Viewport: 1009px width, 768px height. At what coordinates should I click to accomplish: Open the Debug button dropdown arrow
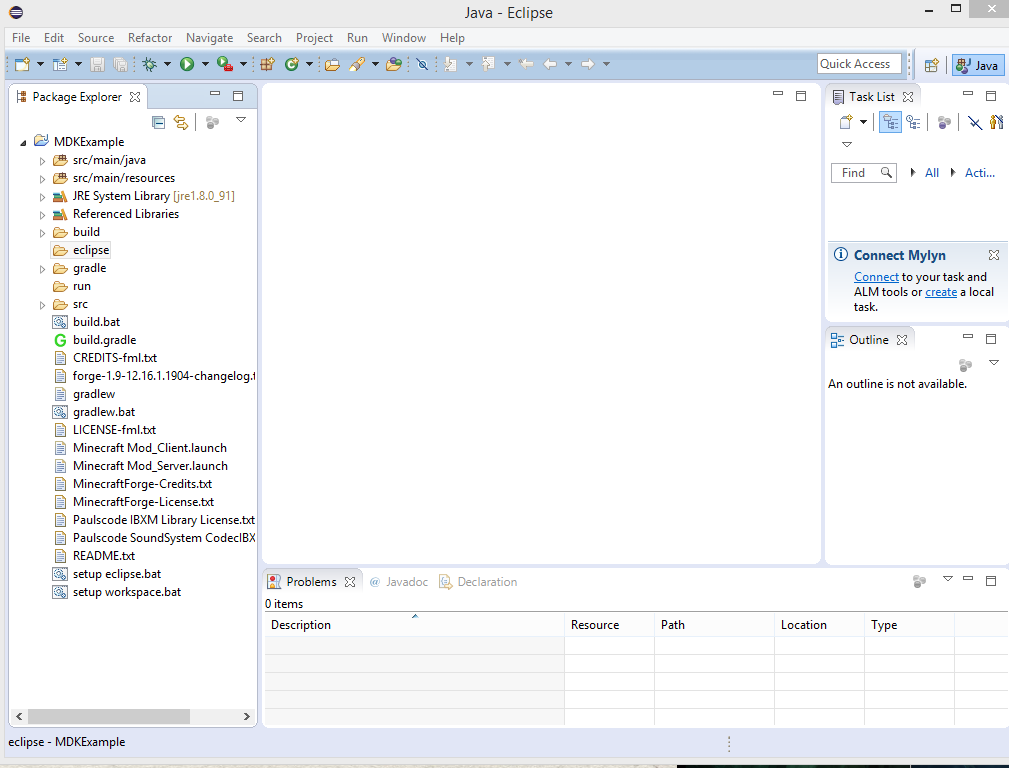point(167,64)
